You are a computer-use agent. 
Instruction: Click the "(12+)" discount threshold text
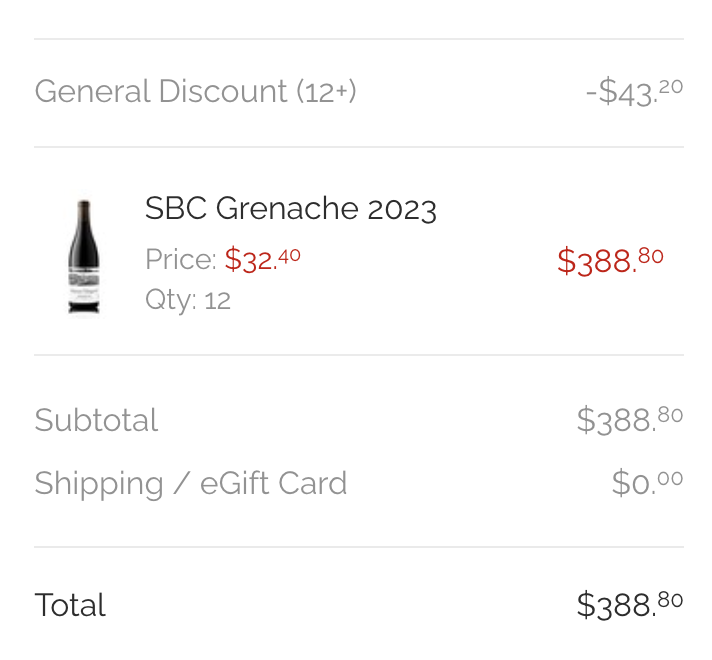[326, 91]
